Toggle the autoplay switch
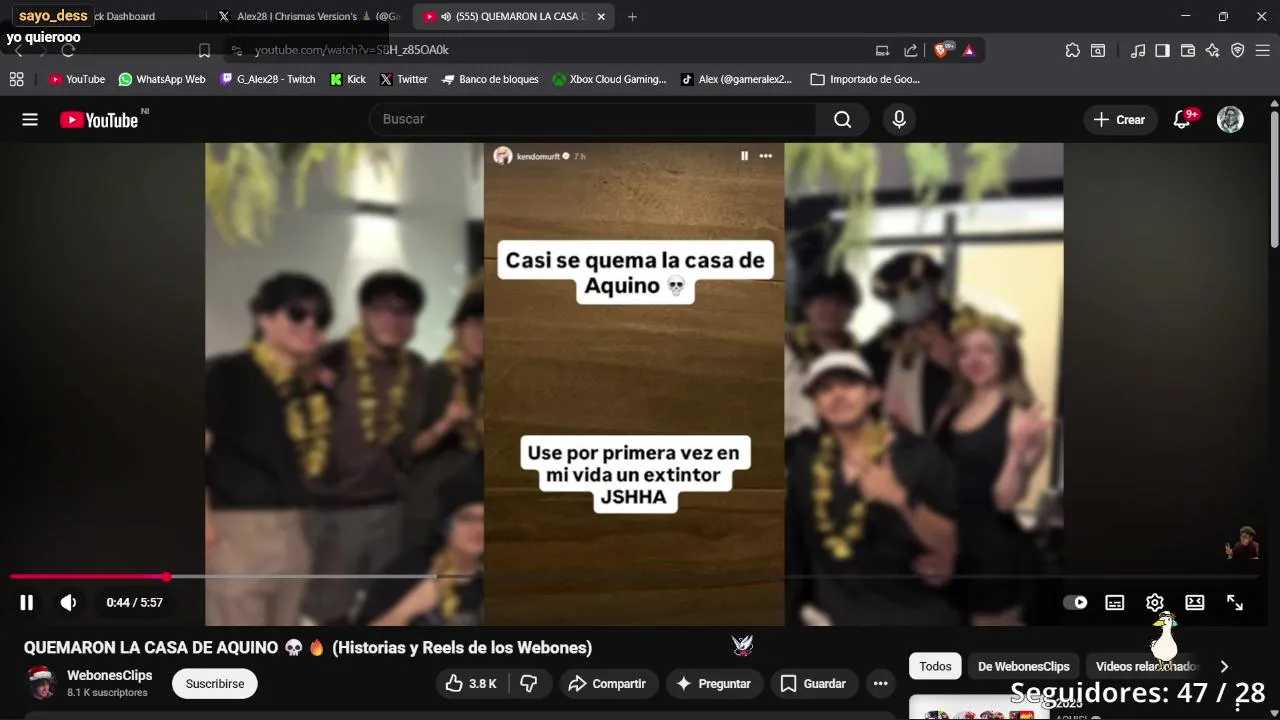1280x720 pixels. (1075, 602)
